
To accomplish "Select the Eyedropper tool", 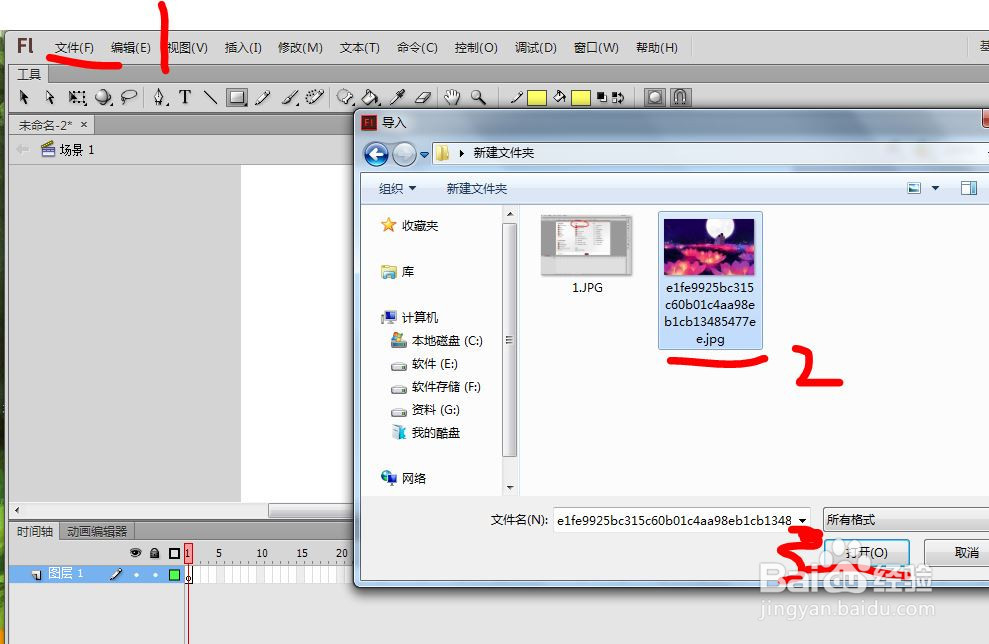I will (x=396, y=97).
